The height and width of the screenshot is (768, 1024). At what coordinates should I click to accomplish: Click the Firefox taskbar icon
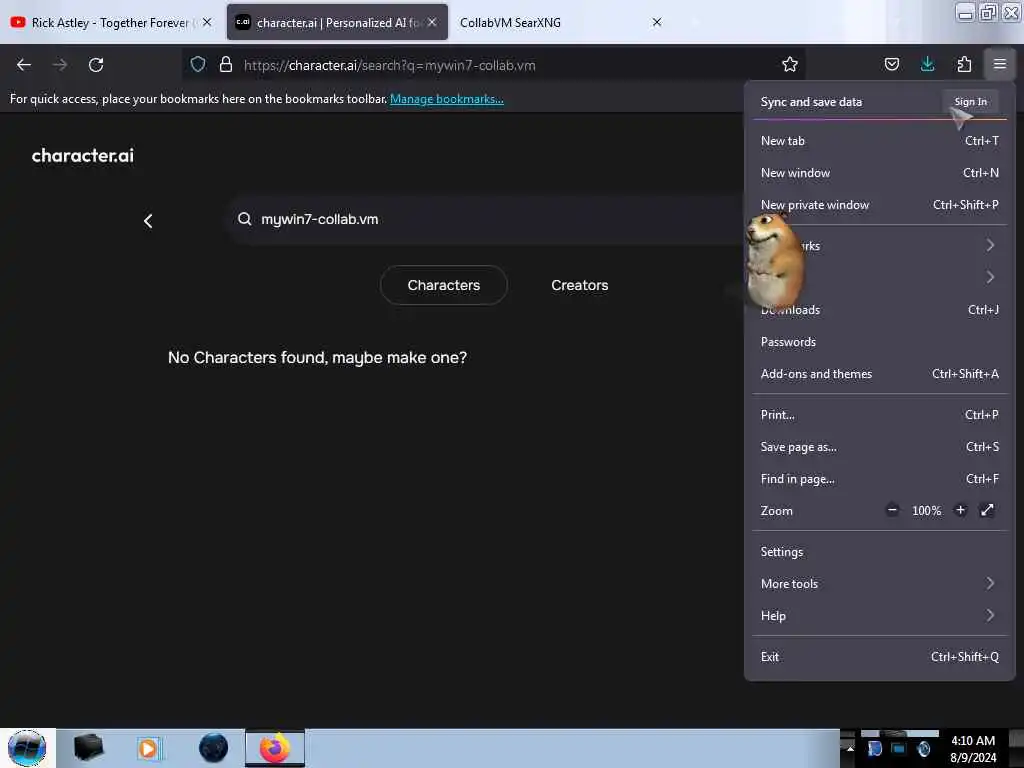[x=275, y=748]
